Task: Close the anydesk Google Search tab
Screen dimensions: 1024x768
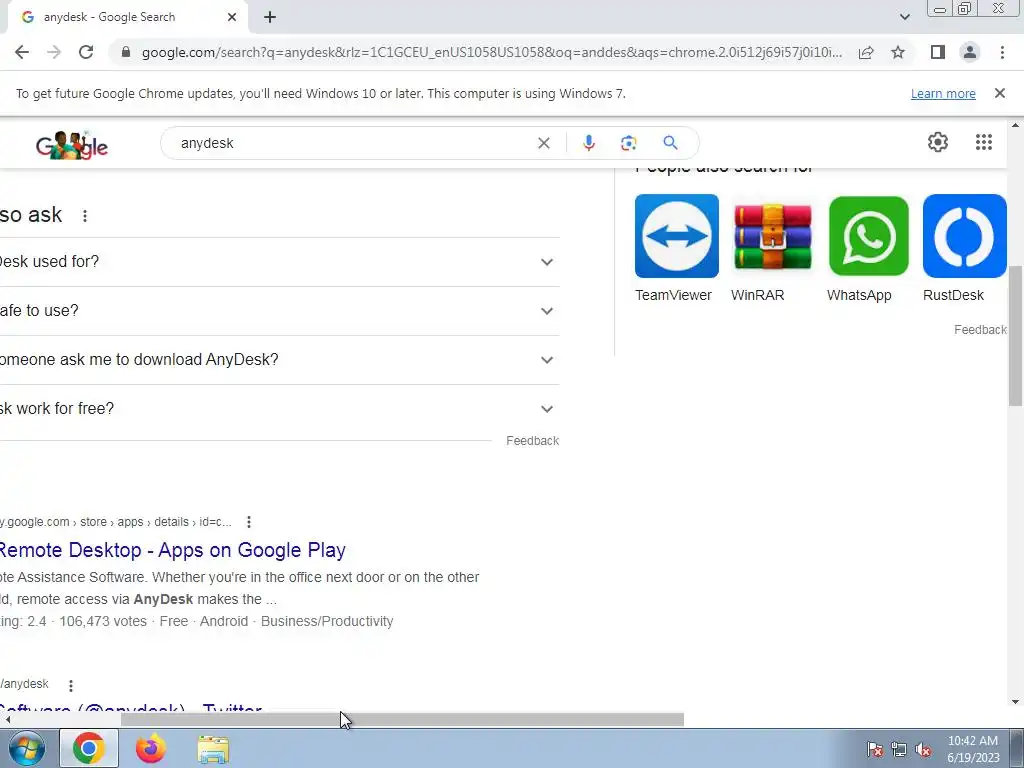Action: [232, 18]
